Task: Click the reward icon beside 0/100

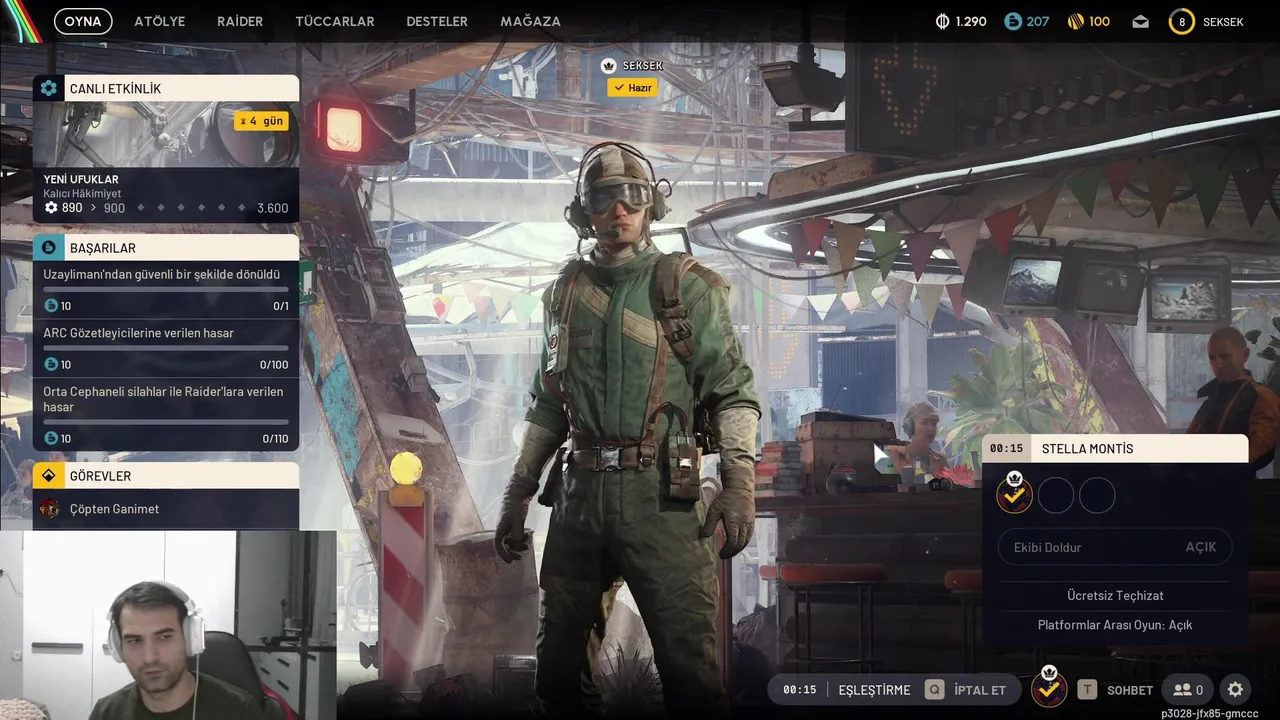Action: point(51,365)
